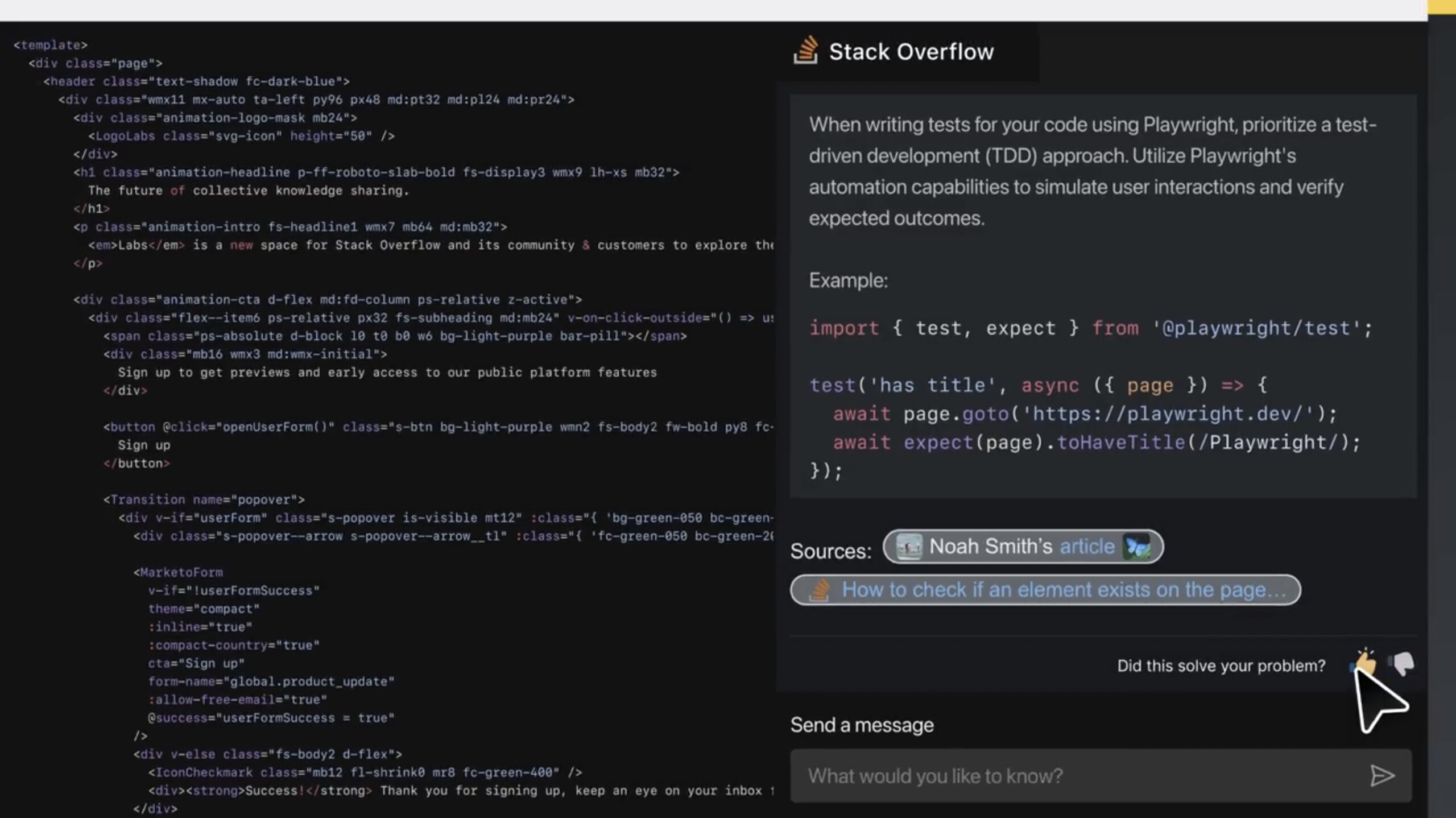Screen dimensions: 1456x818
Task: Click the :inline="true" attribute line
Action: pyautogui.click(x=200, y=627)
